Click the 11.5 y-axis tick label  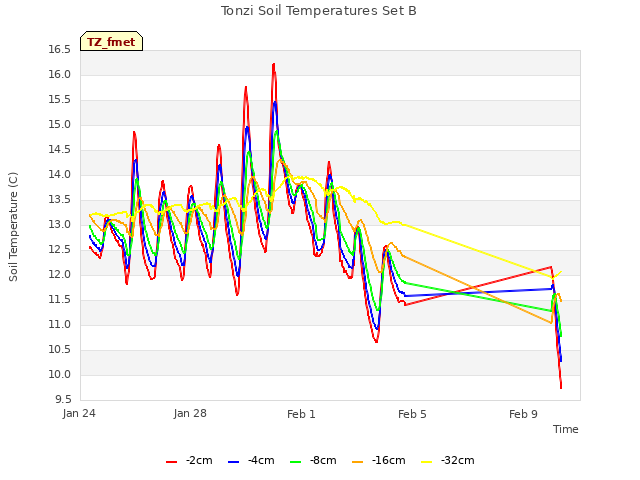(60, 300)
